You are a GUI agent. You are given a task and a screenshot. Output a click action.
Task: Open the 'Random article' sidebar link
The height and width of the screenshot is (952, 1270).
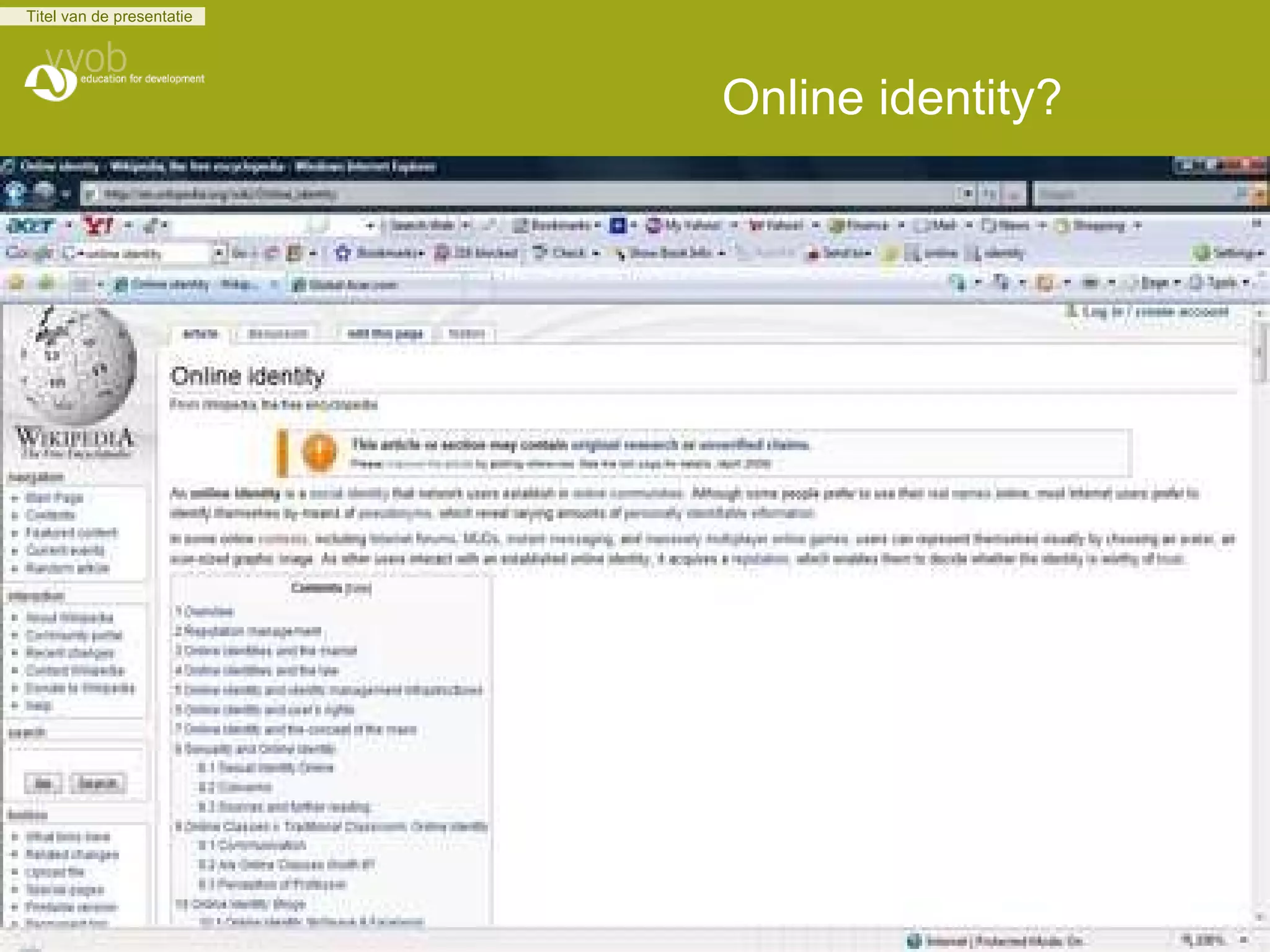point(68,568)
